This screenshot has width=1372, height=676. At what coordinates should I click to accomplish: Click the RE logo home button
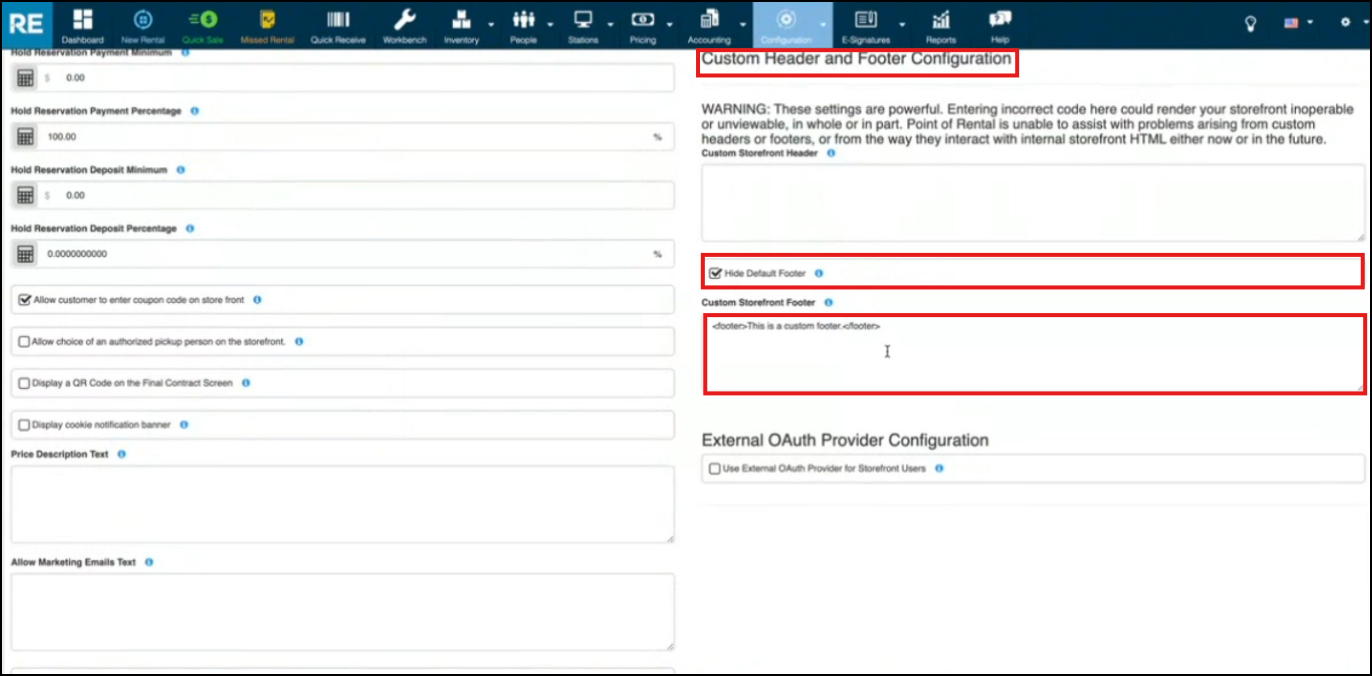(25, 24)
